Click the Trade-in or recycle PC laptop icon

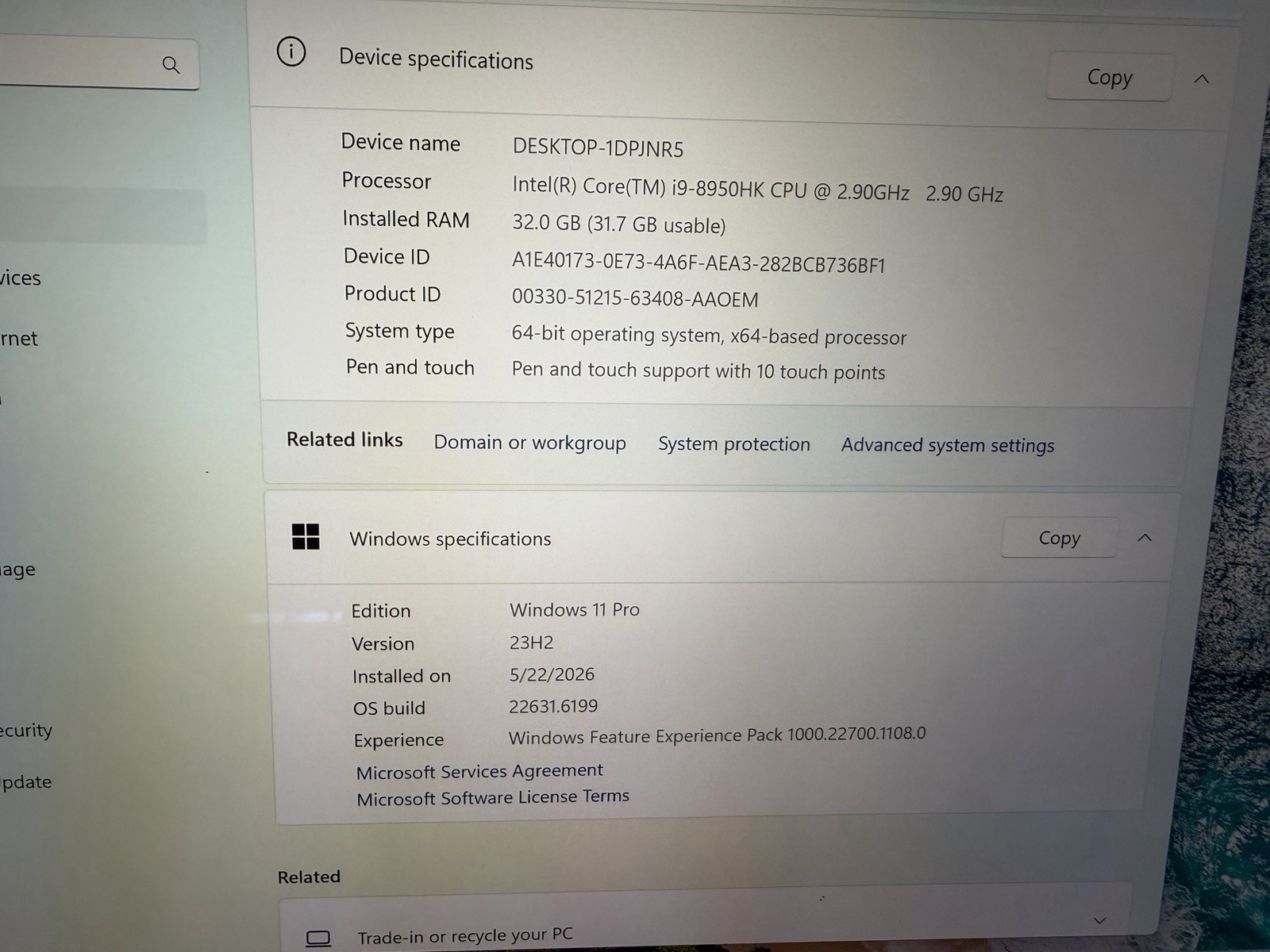318,939
